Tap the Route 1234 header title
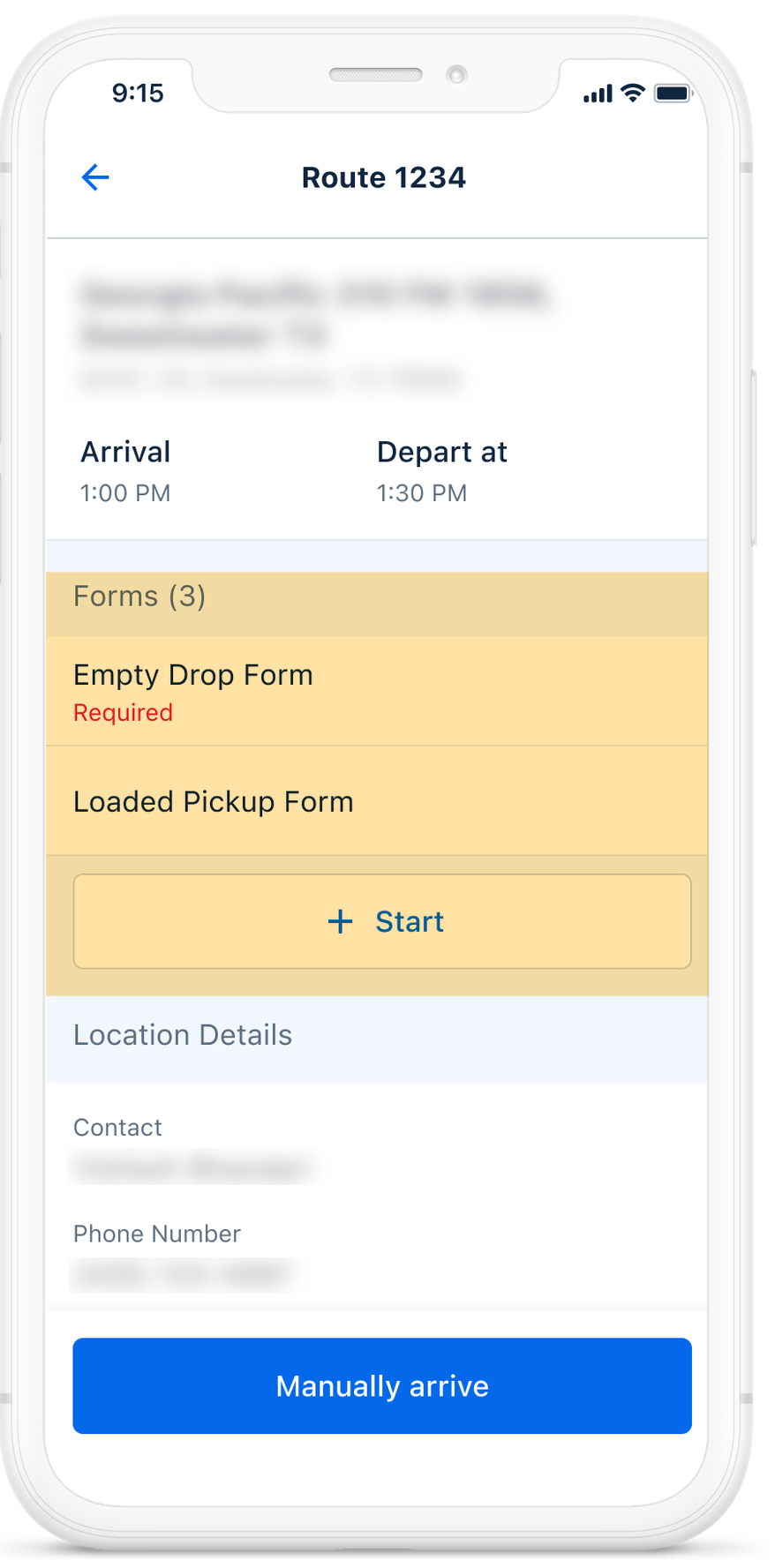Screen dimensions: 775x1568 click(x=384, y=177)
